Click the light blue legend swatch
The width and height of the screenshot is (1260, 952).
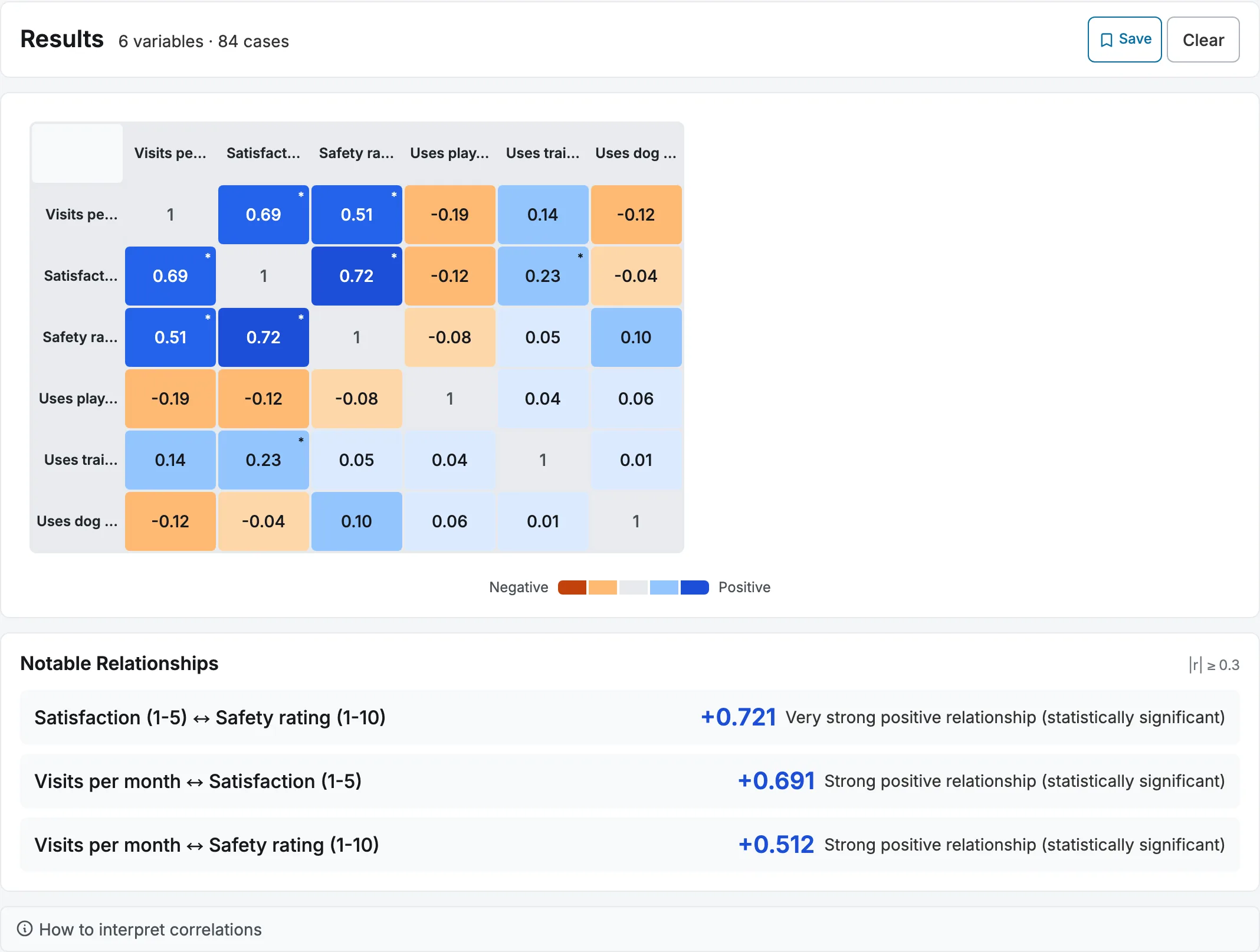click(x=664, y=587)
